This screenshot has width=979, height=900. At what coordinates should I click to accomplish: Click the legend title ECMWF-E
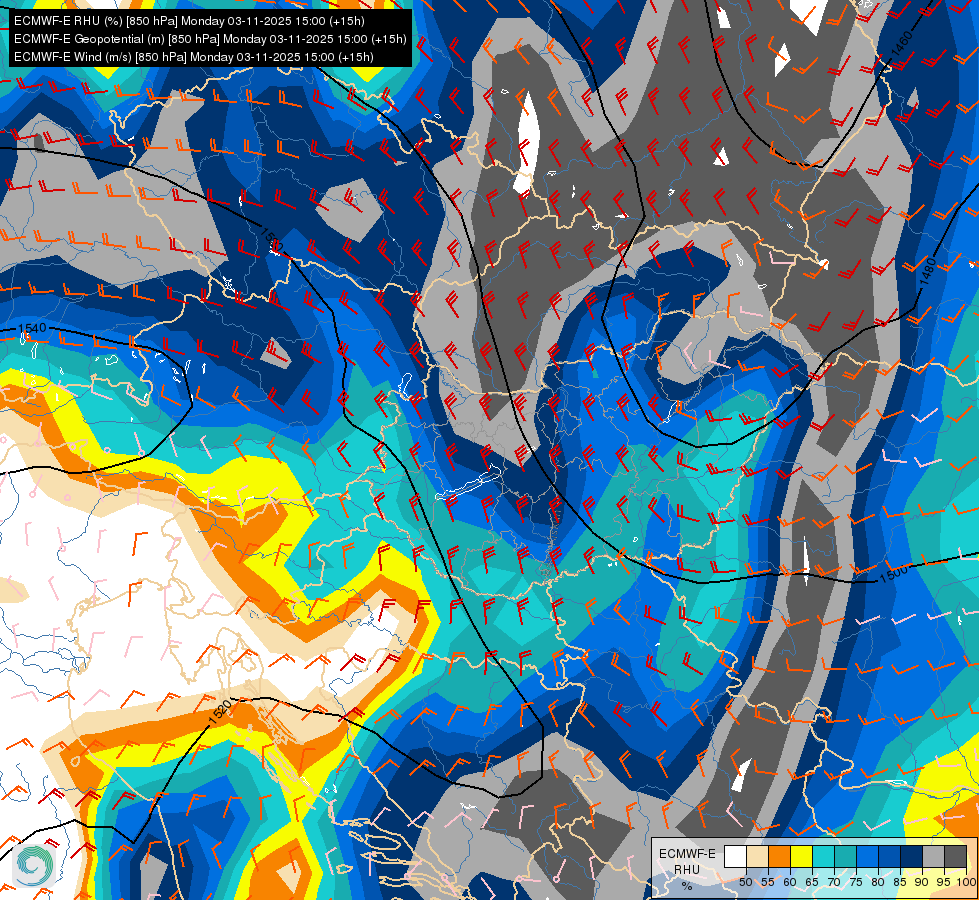(687, 854)
